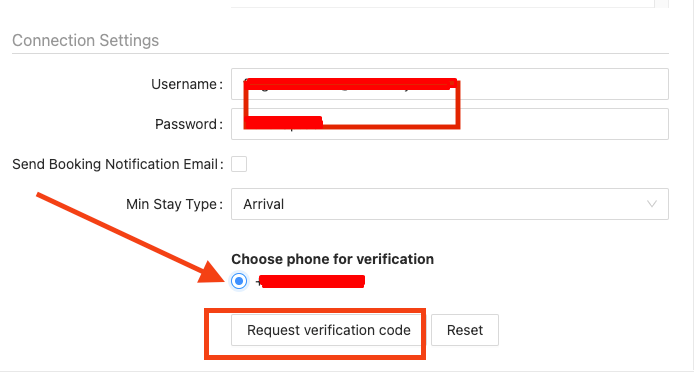Image resolution: width=694 pixels, height=373 pixels.
Task: Click the divider line under Connection Settings
Action: [x=340, y=54]
